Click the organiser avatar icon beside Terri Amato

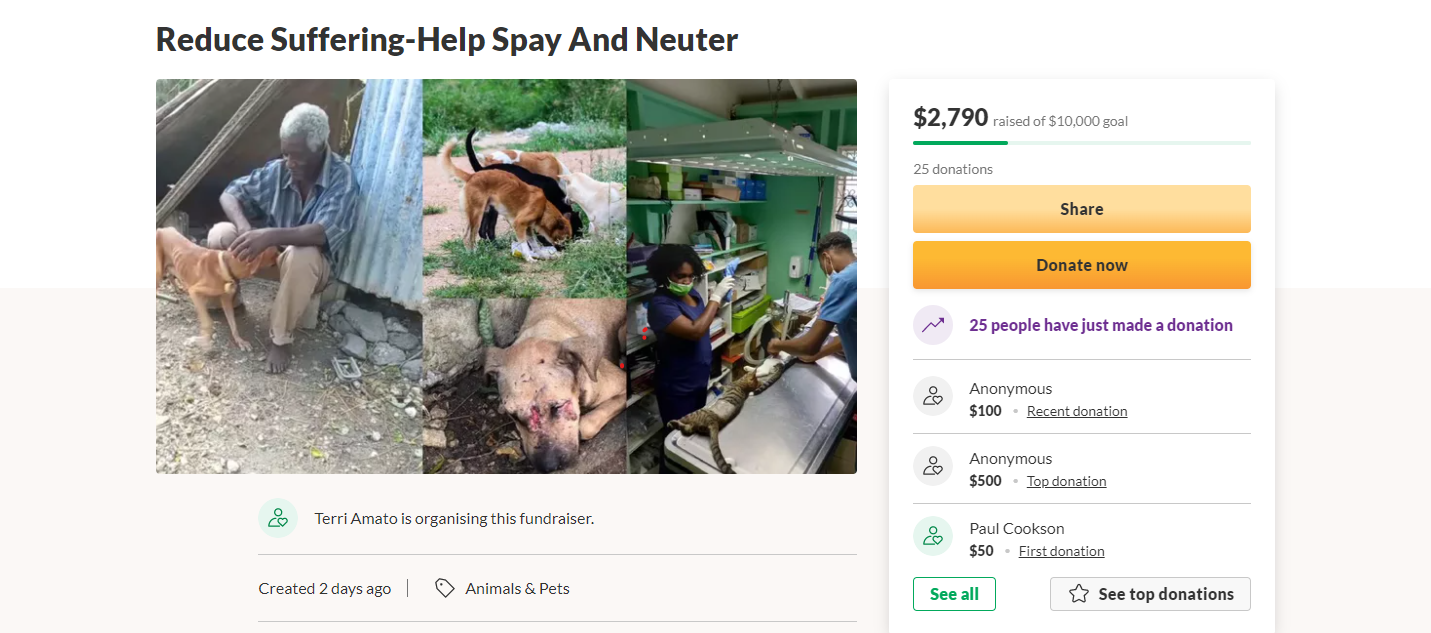tap(278, 518)
